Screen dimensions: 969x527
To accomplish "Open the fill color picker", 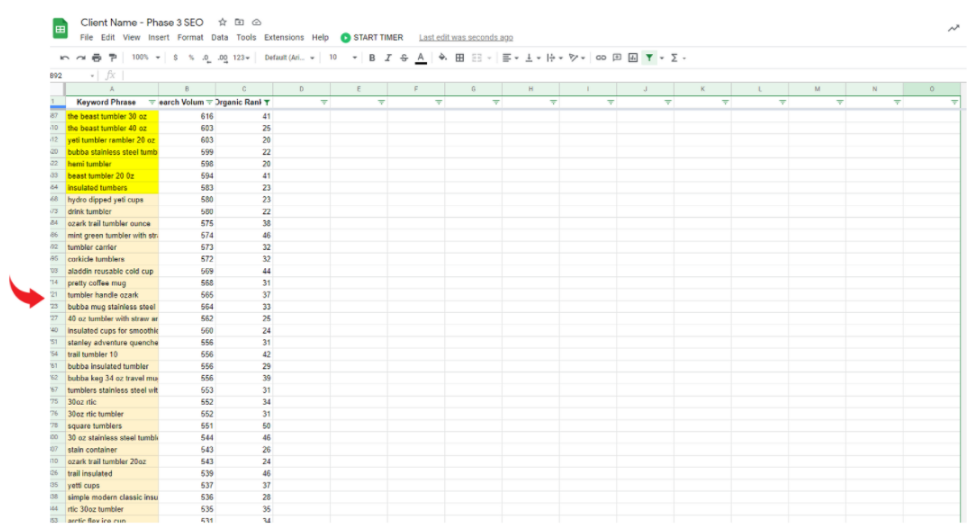I will 442,57.
